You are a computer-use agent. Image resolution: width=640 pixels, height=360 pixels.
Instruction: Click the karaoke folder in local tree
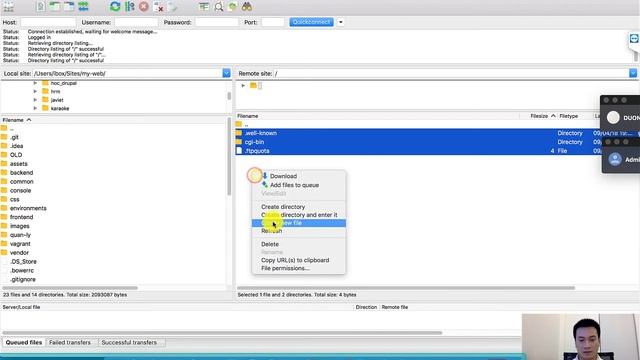coord(60,109)
